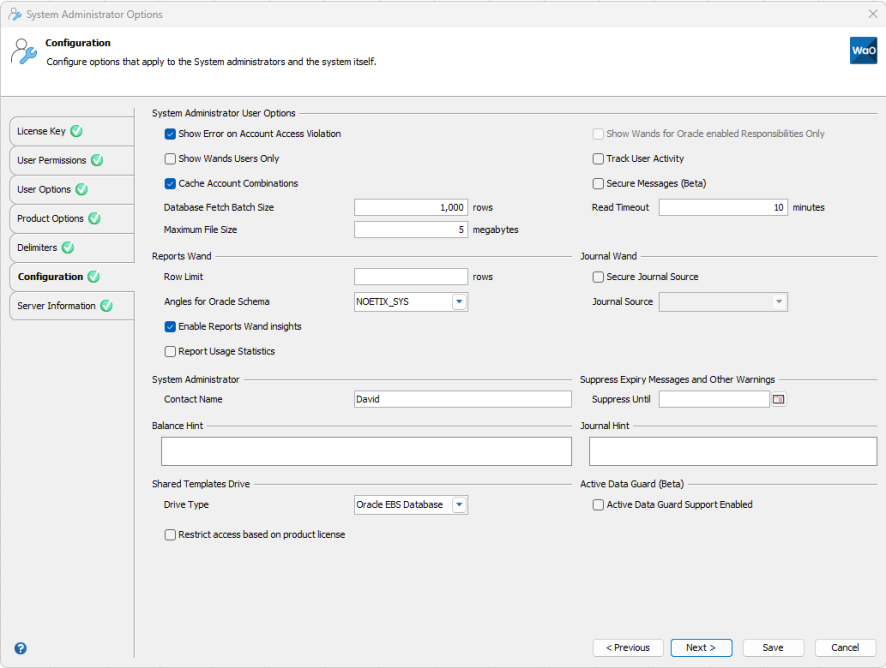Expand the Journal Source dropdown
886x668 pixels.
(779, 301)
